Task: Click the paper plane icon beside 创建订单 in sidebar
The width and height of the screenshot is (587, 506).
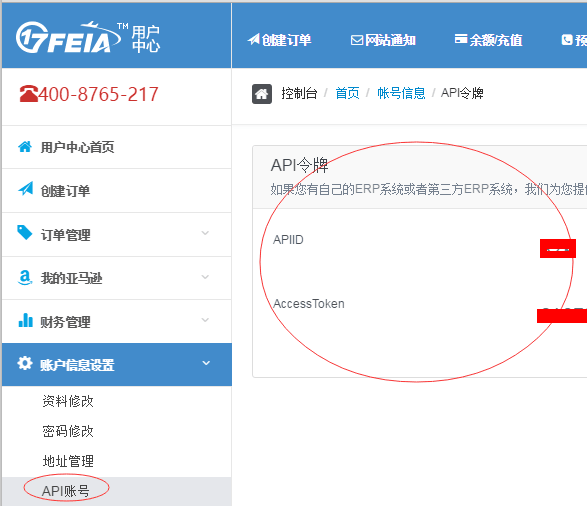Action: pos(25,189)
